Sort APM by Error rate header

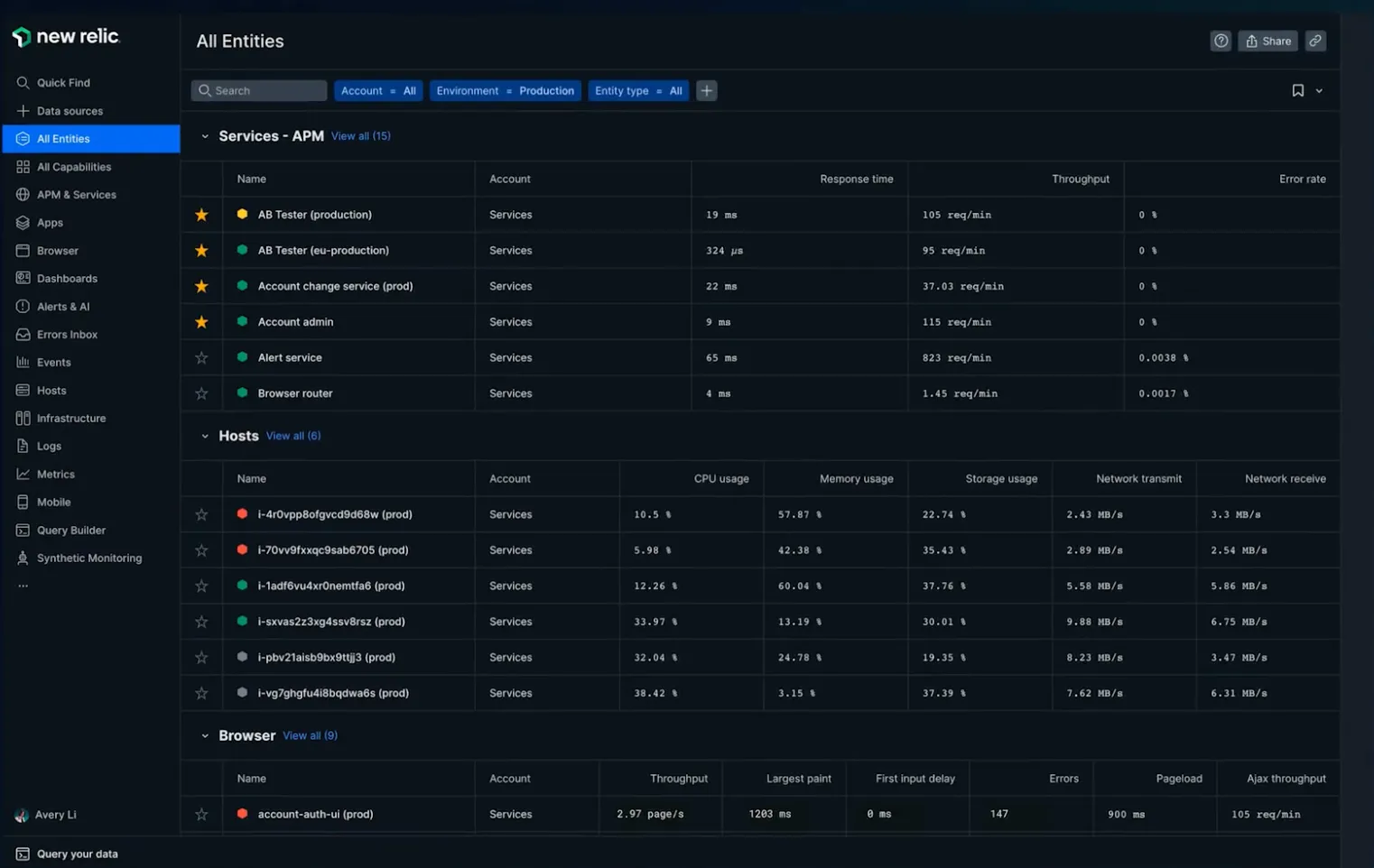[1303, 179]
